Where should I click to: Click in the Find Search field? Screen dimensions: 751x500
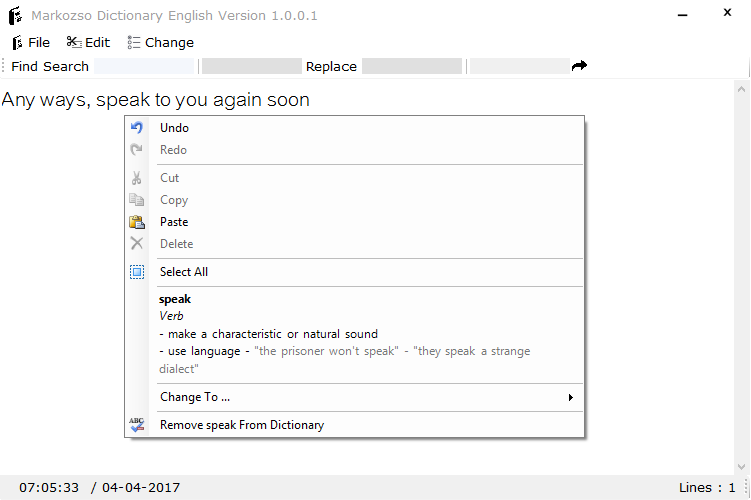coord(143,66)
